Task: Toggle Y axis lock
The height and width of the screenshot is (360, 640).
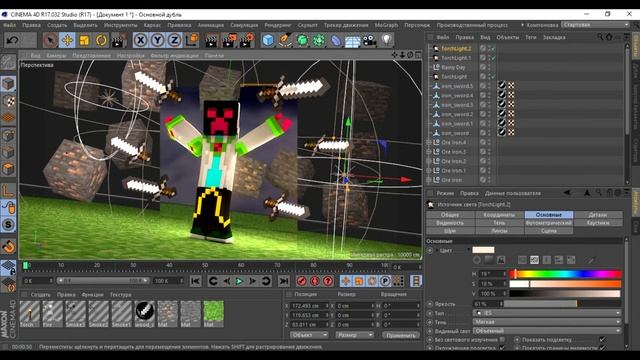Action: tap(158, 40)
